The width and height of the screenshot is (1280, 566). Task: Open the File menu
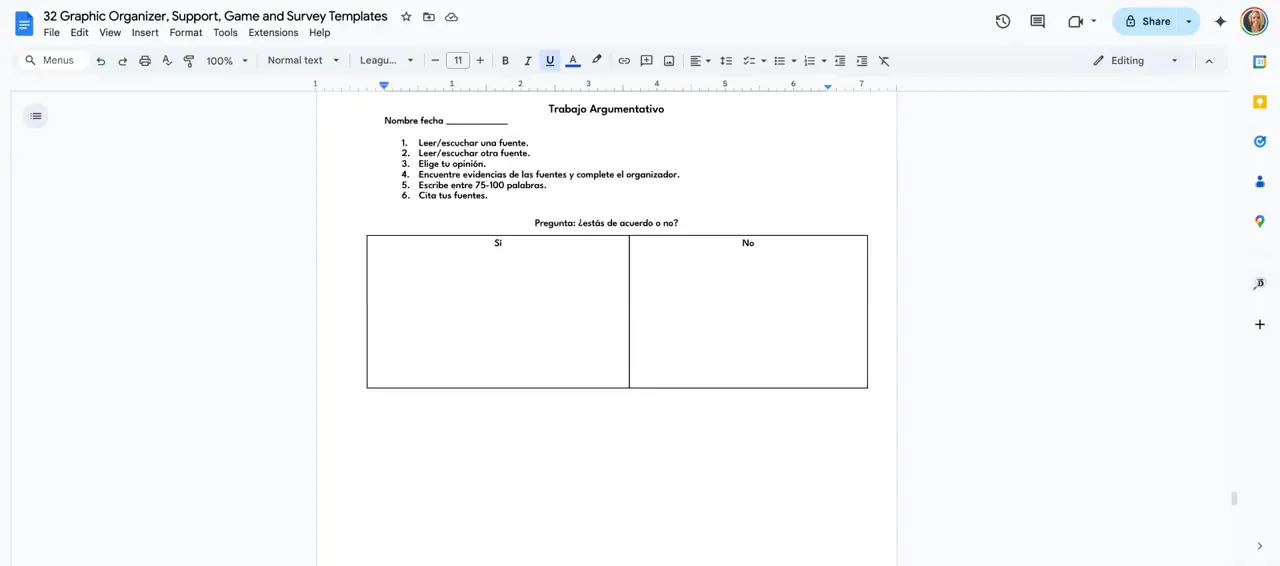coord(52,33)
